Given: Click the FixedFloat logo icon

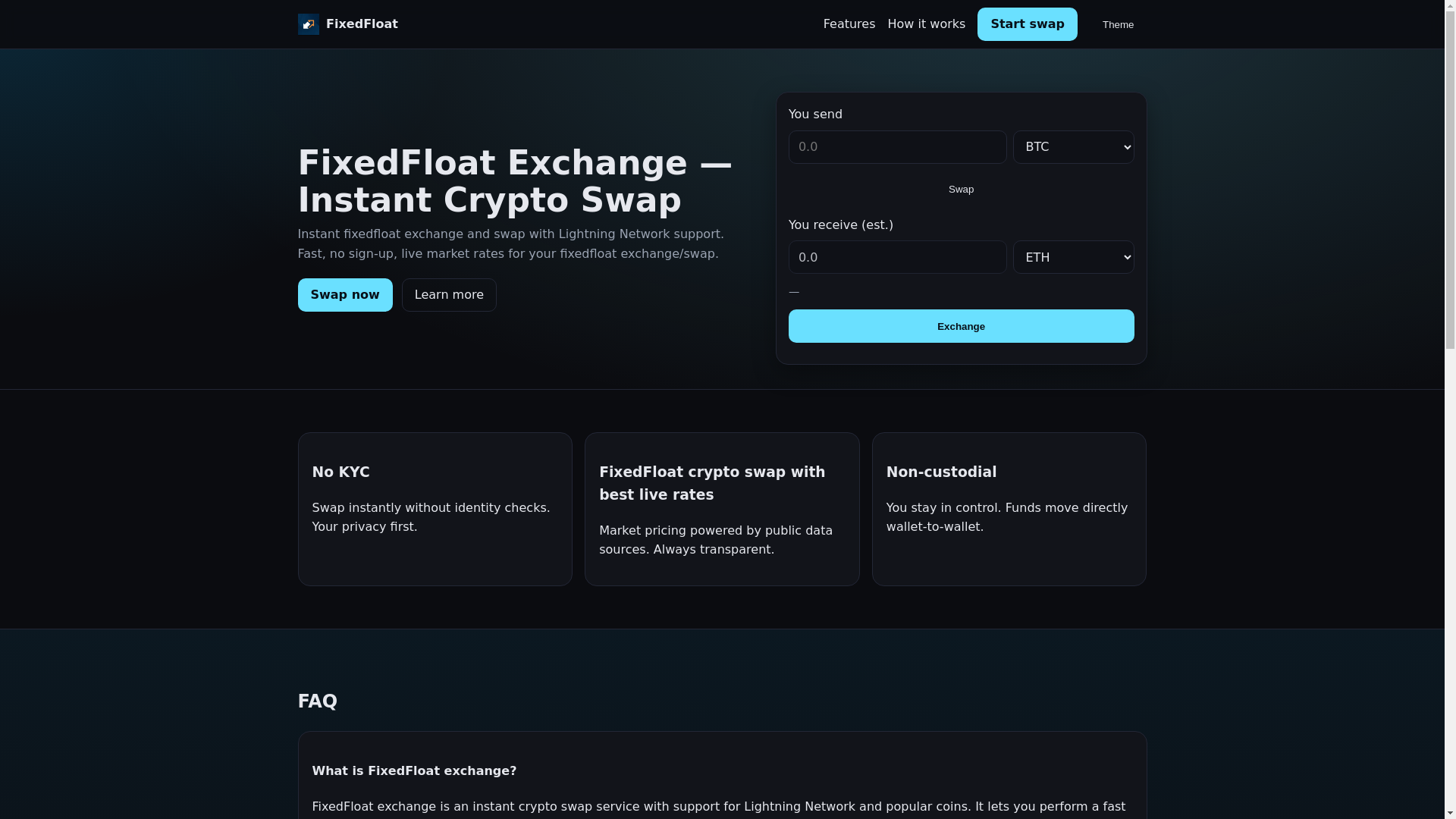Looking at the screenshot, I should pos(308,24).
